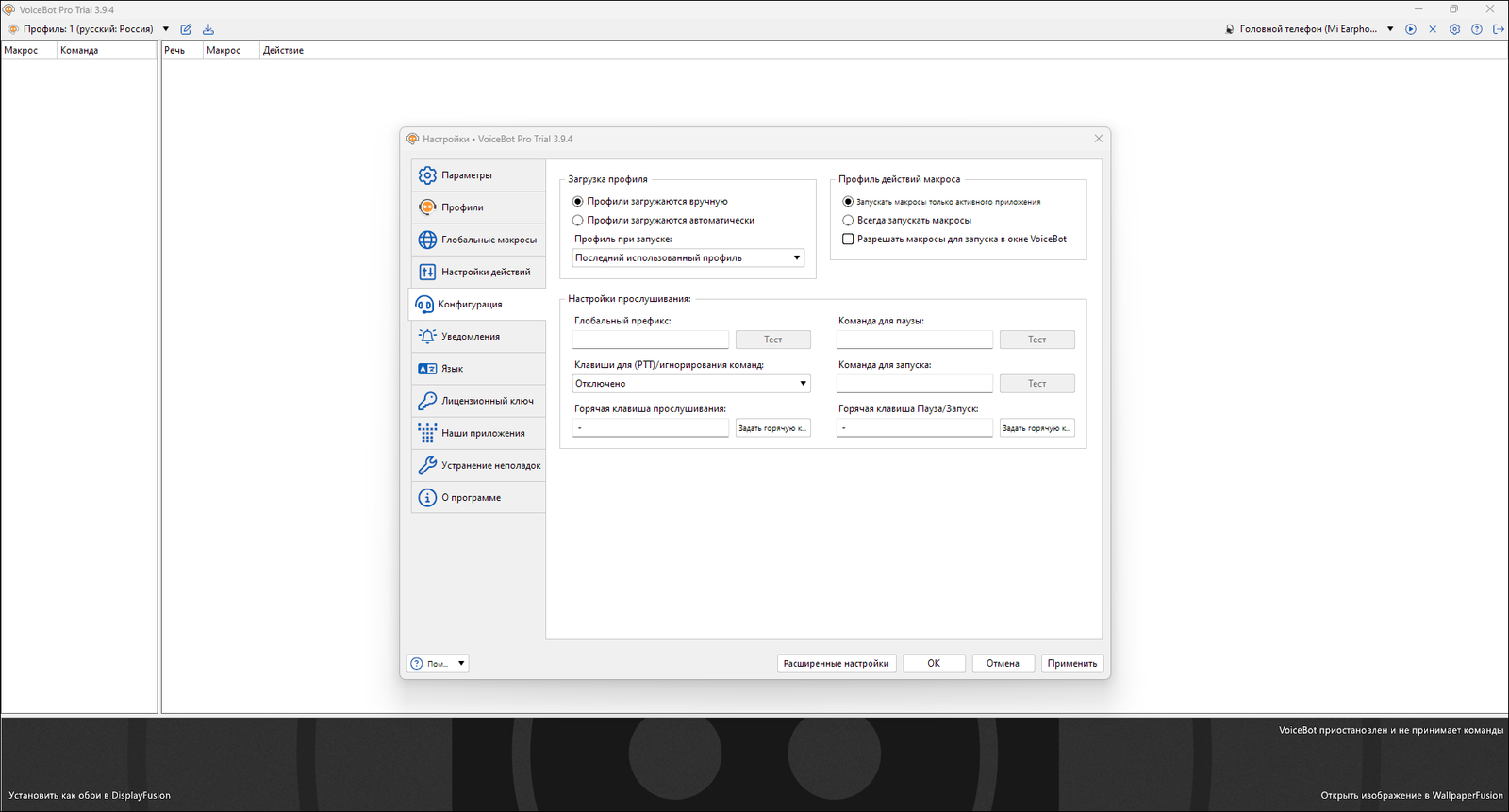1509x812 pixels.
Task: Select the Конфигурация section
Action: pos(478,304)
